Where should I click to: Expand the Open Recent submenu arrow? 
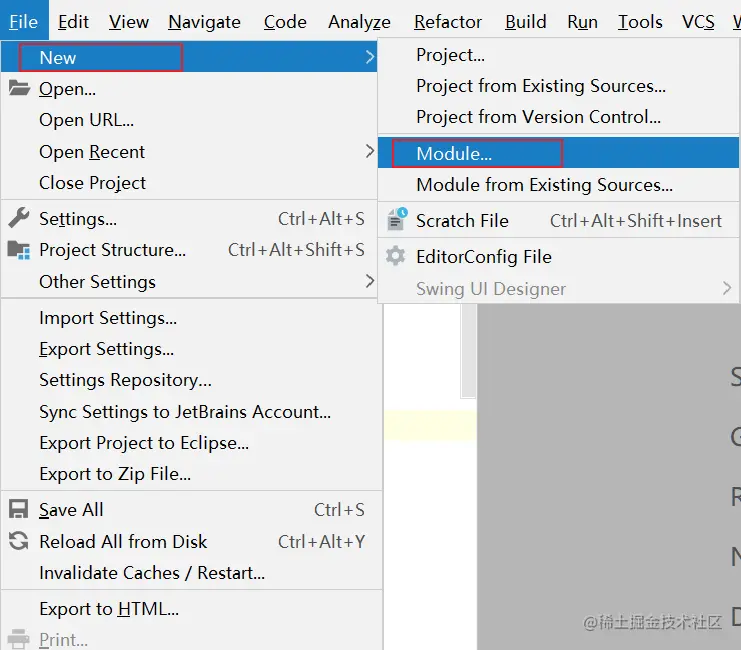click(370, 151)
